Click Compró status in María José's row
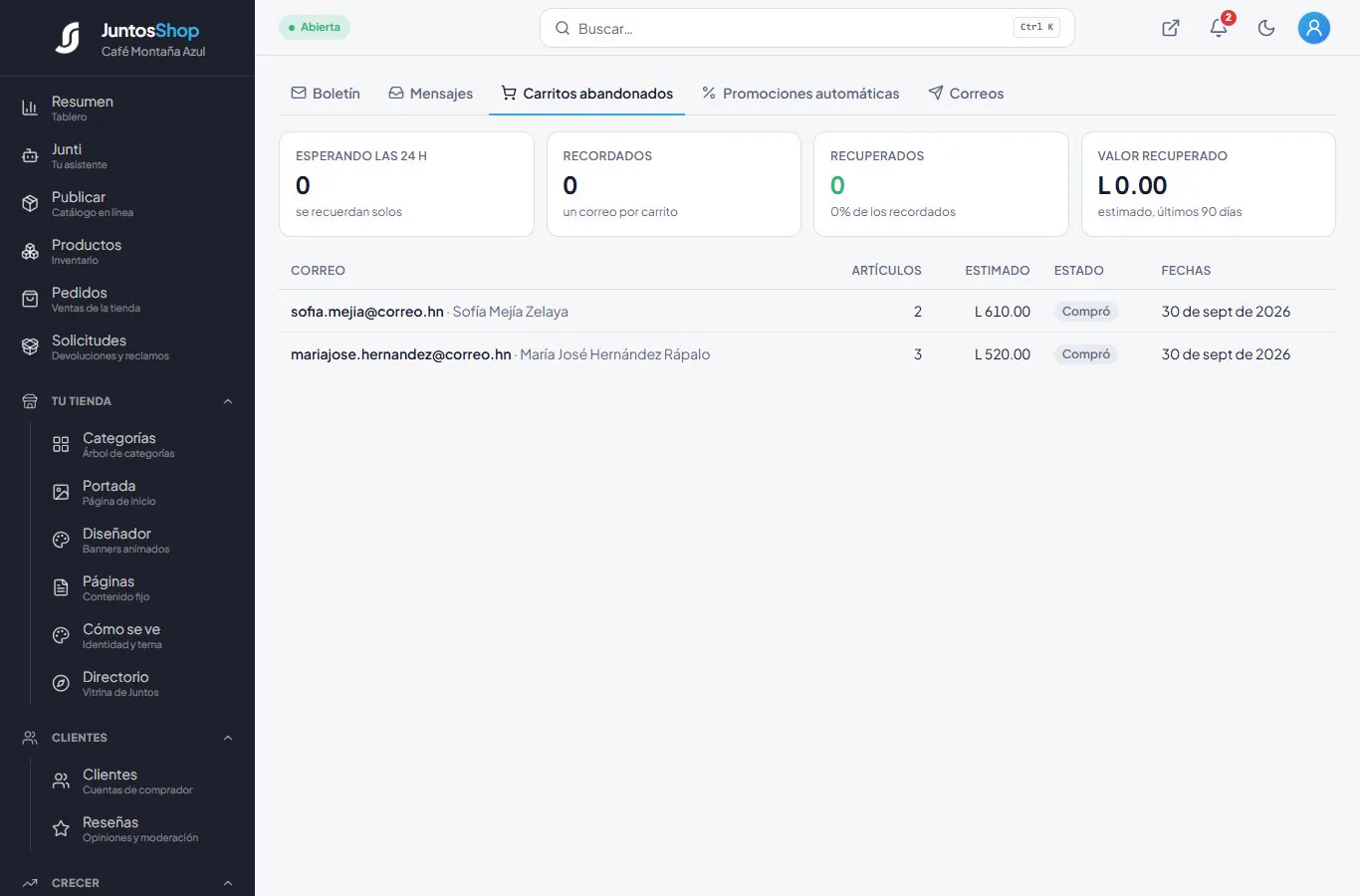 tap(1086, 354)
